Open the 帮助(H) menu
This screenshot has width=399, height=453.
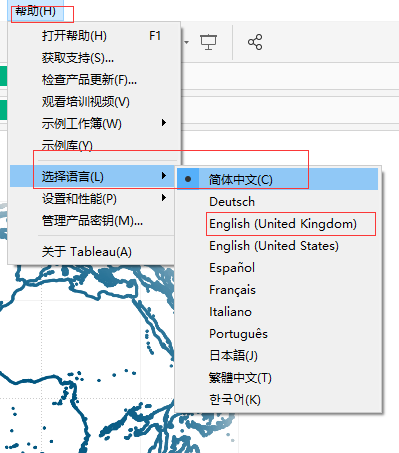tap(35, 11)
